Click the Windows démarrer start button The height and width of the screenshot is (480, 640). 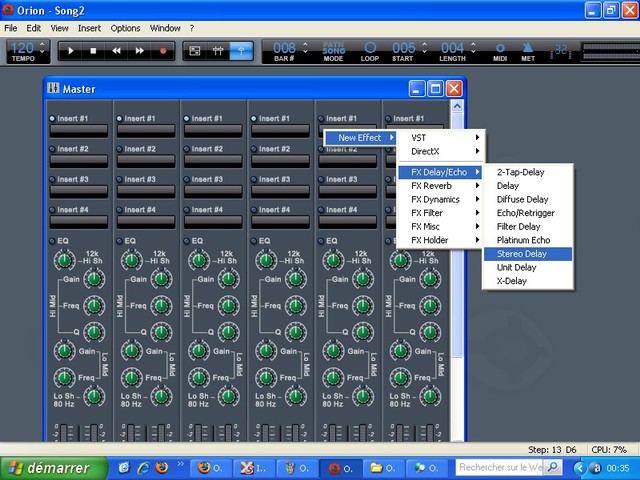[53, 468]
